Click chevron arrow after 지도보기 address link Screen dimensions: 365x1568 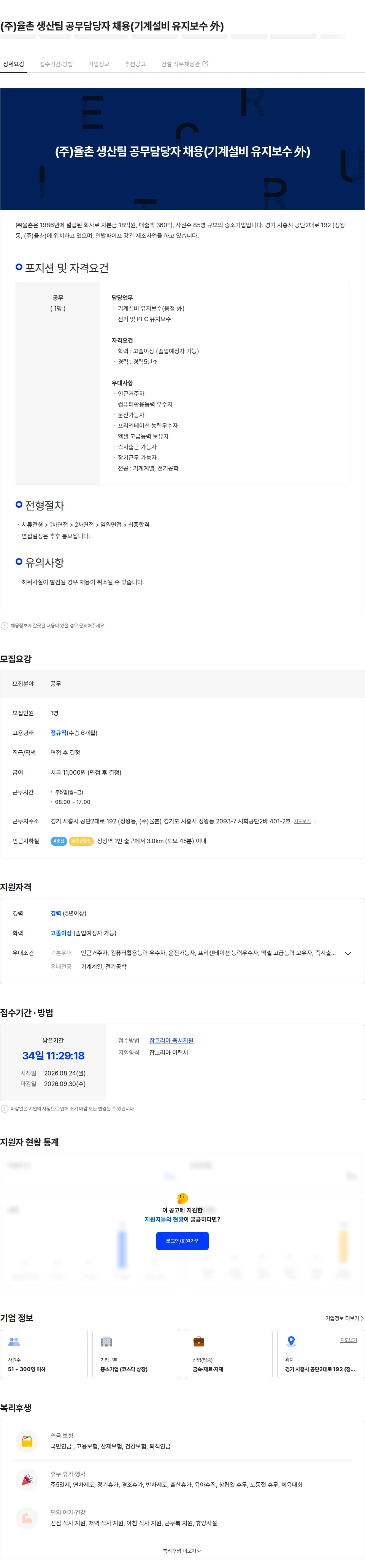[314, 821]
